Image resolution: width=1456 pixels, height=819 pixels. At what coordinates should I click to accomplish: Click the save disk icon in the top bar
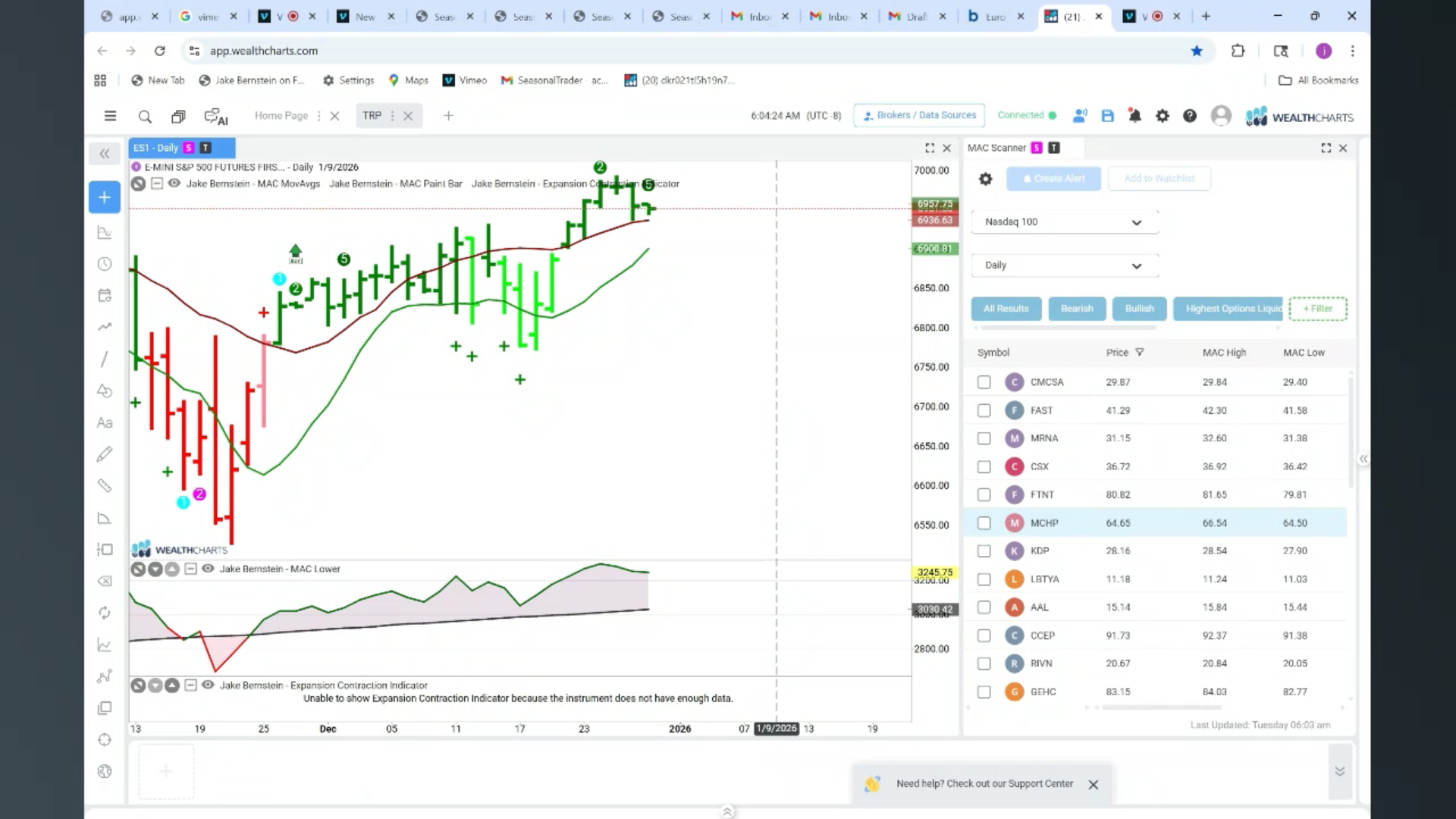(1107, 116)
